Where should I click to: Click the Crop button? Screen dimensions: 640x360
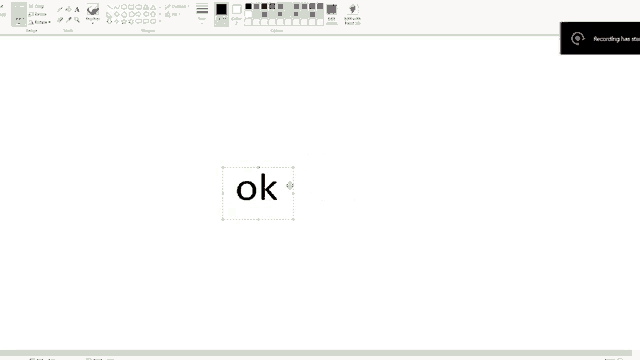click(37, 6)
